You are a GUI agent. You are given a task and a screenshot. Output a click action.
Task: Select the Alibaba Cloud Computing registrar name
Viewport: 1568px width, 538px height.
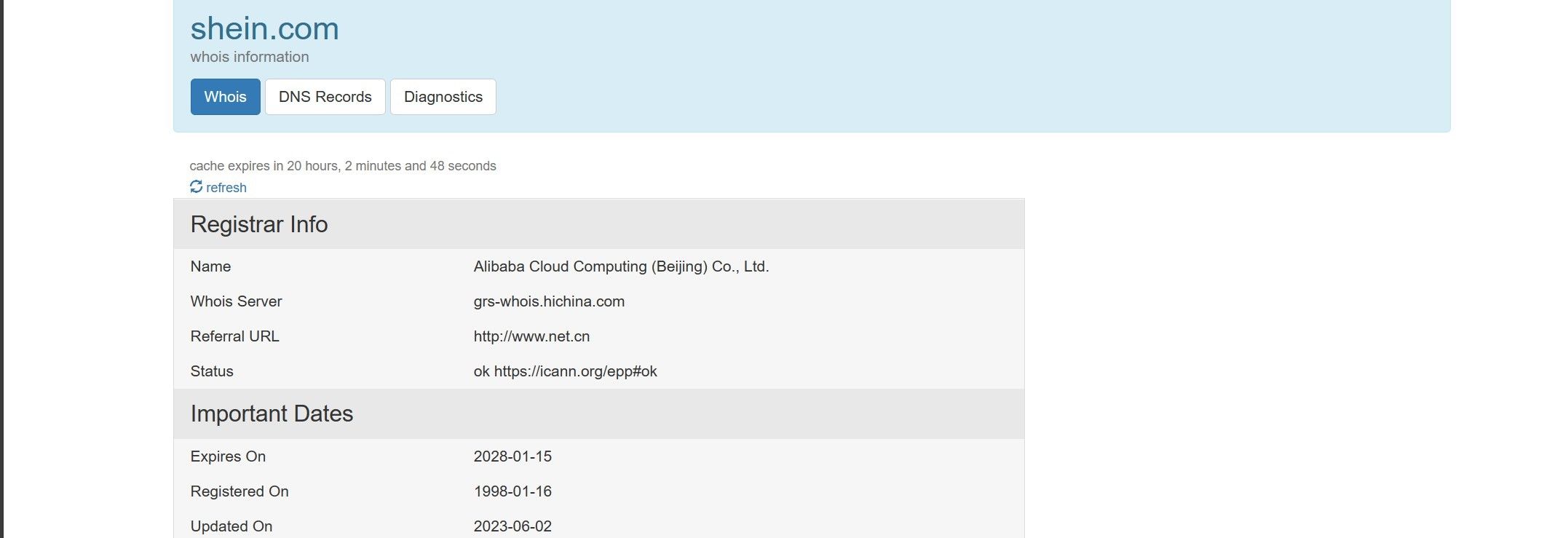621,266
